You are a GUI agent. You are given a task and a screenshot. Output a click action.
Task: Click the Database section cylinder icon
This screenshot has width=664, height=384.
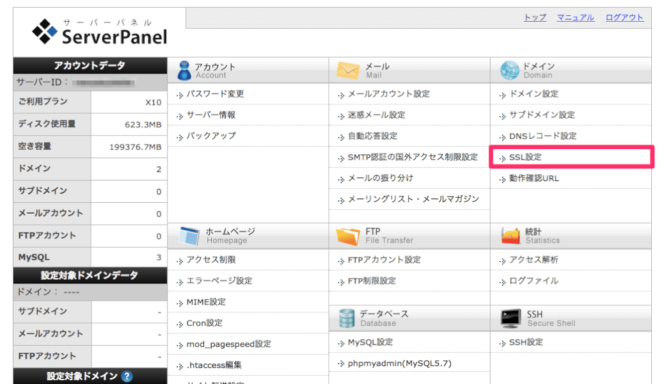347,318
